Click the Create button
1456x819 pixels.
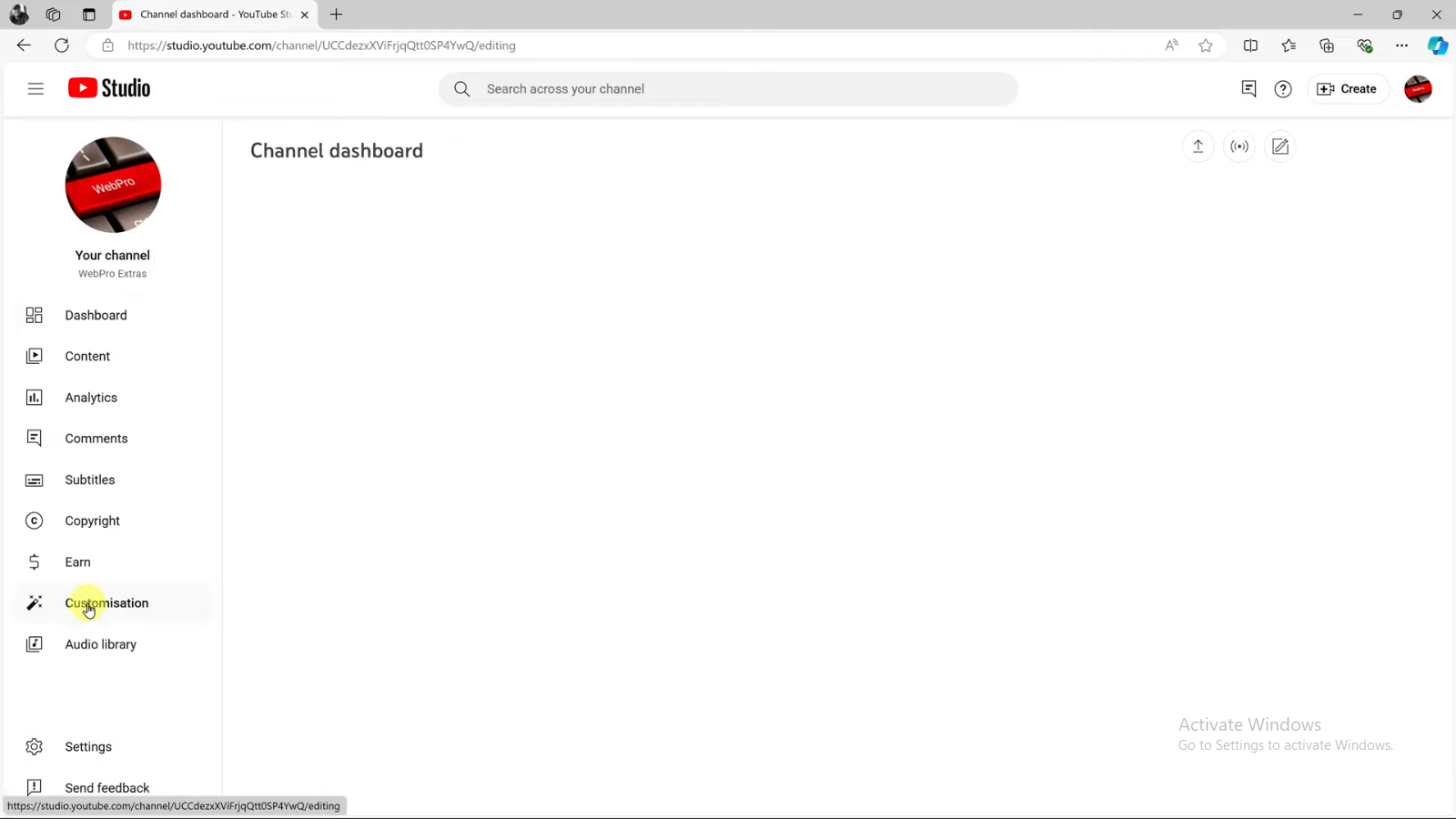click(1348, 89)
